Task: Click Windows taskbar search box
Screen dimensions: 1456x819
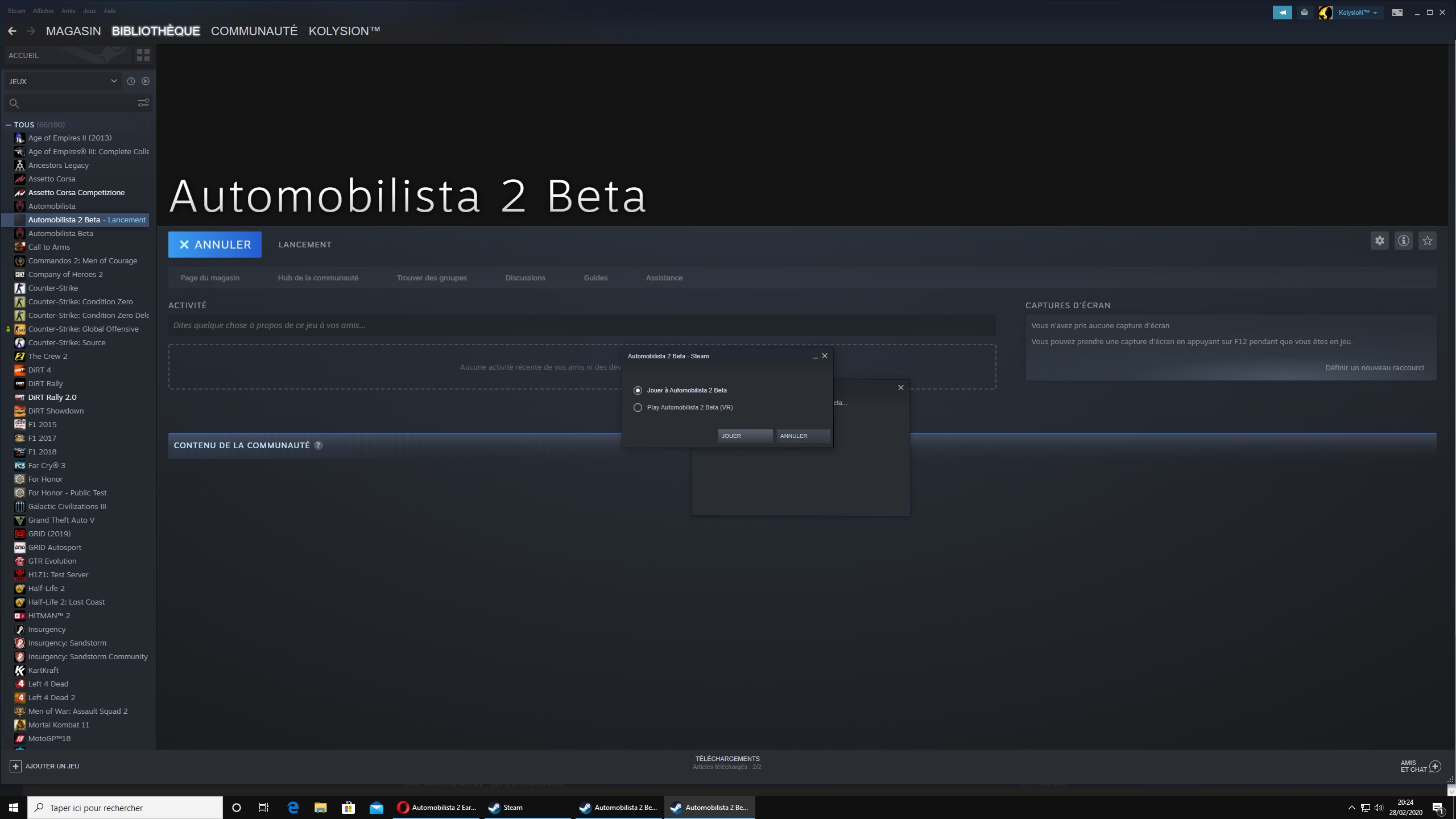Action: (x=125, y=808)
